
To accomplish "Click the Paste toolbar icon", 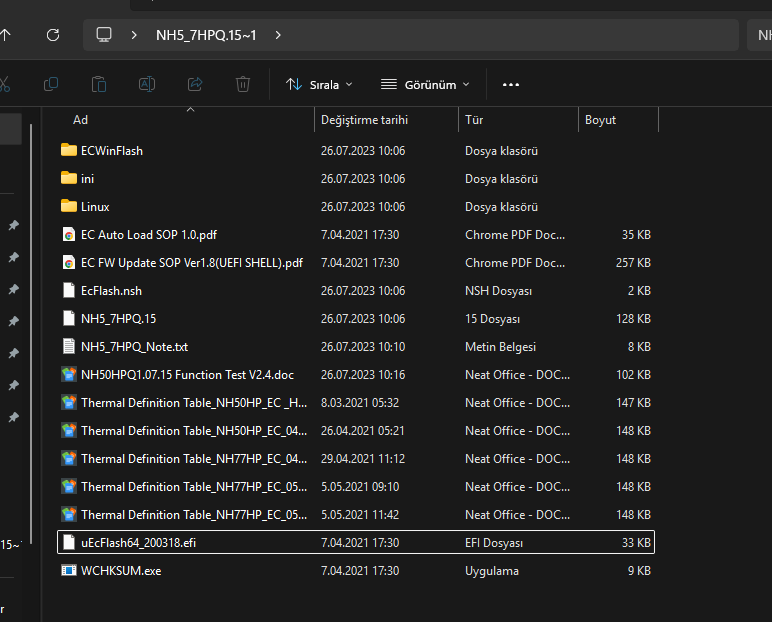I will coord(99,84).
